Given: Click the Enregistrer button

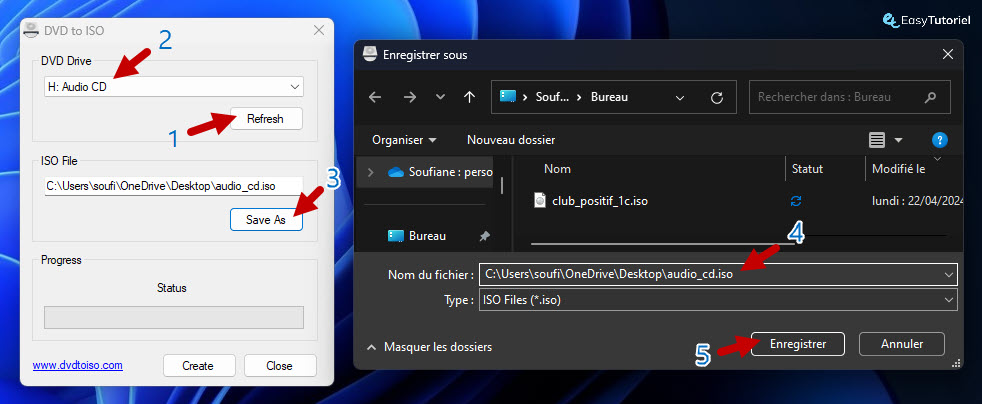Looking at the screenshot, I should (798, 344).
